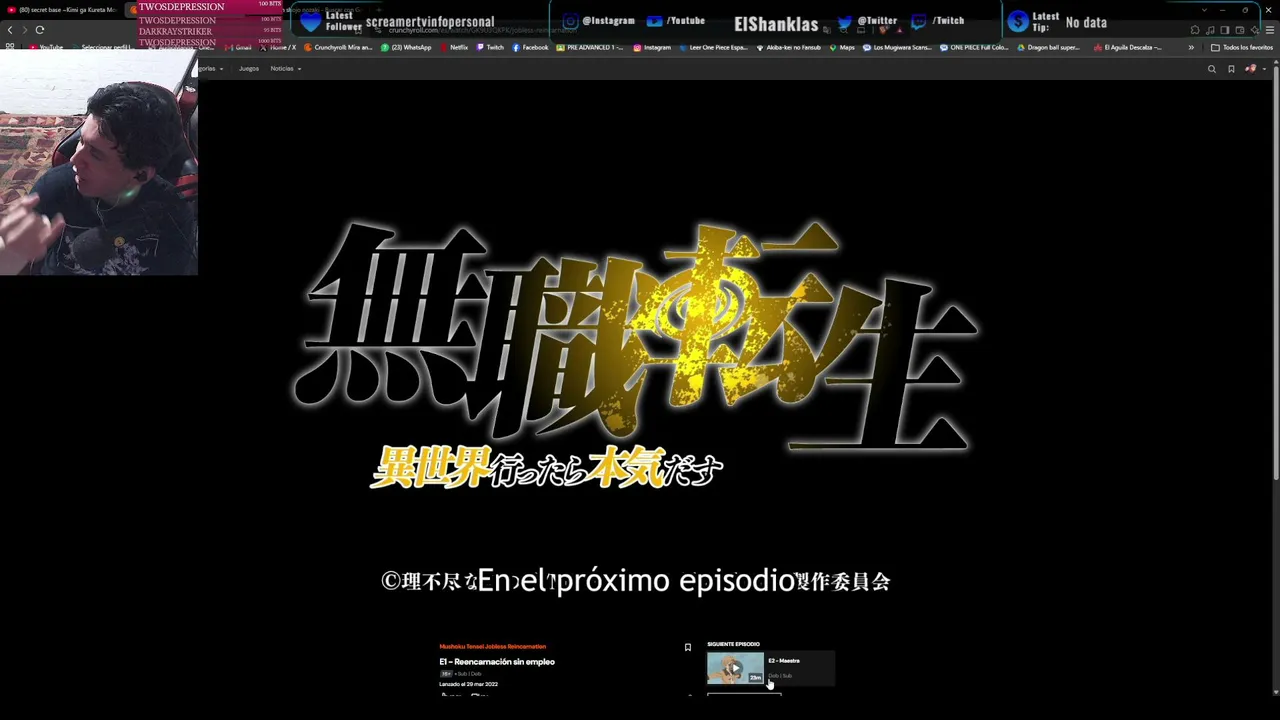The height and width of the screenshot is (720, 1280).
Task: Click the Lanzado el 29 mar 2022 date
Action: (x=468, y=684)
